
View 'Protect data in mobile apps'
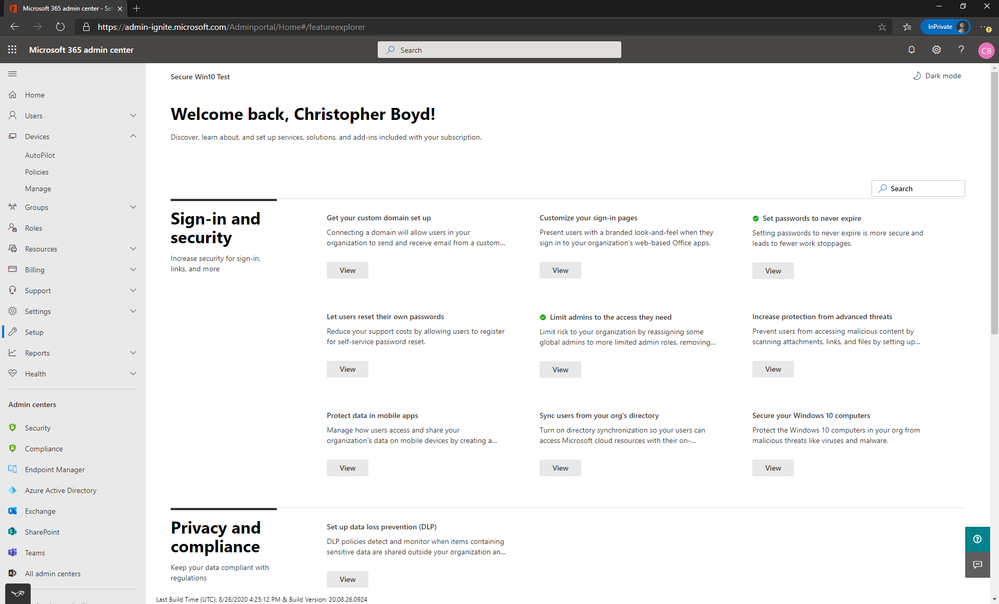pyautogui.click(x=347, y=468)
